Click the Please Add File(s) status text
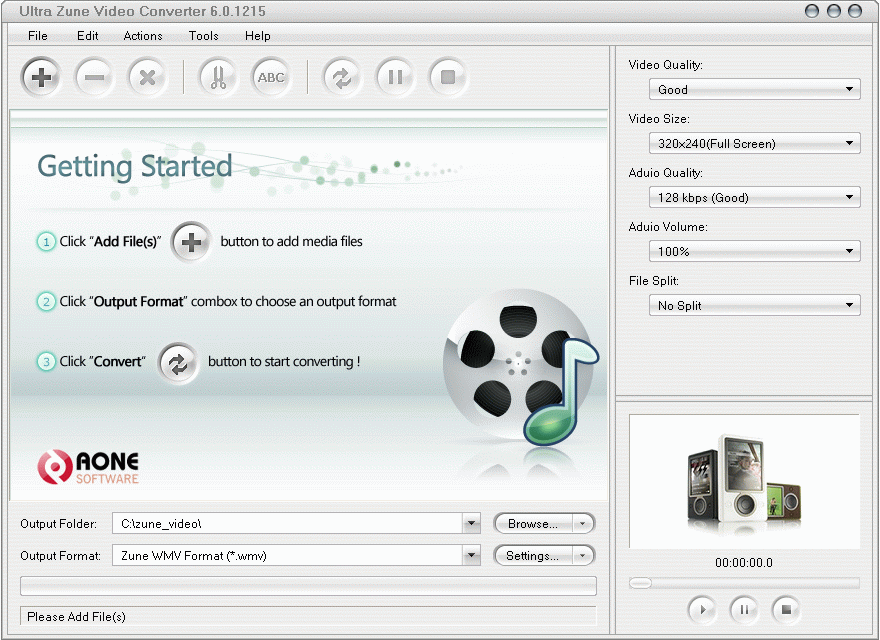The height and width of the screenshot is (640, 880). [76, 616]
